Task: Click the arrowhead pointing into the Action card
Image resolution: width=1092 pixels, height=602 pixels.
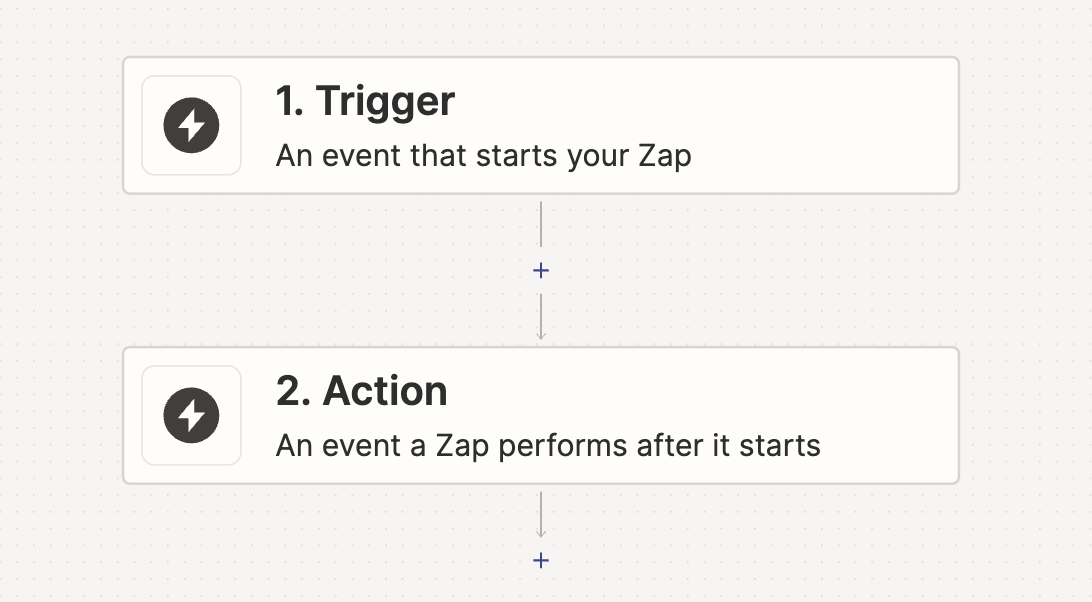Action: [x=541, y=334]
